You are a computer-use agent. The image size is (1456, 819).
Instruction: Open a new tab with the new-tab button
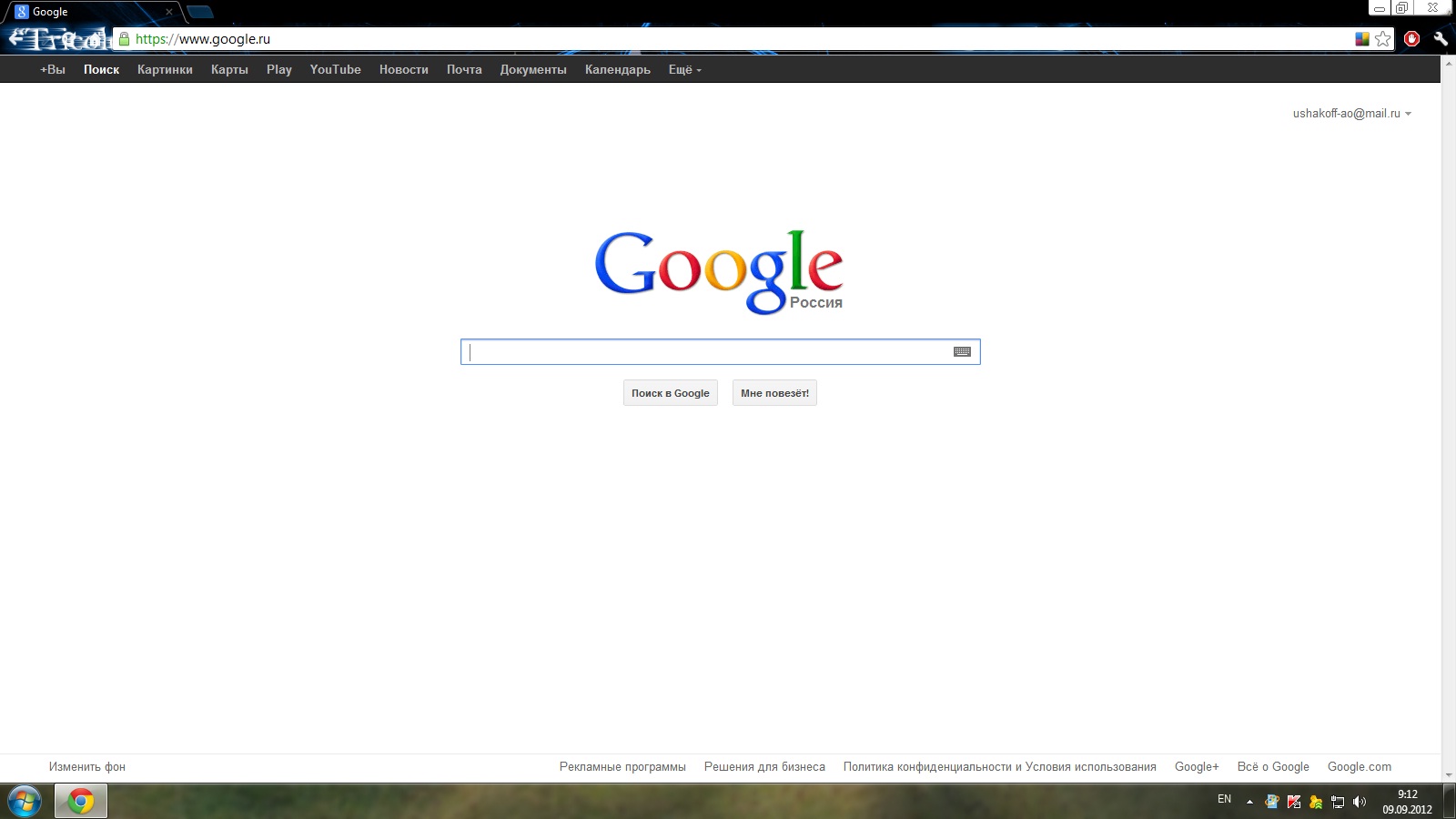[199, 13]
